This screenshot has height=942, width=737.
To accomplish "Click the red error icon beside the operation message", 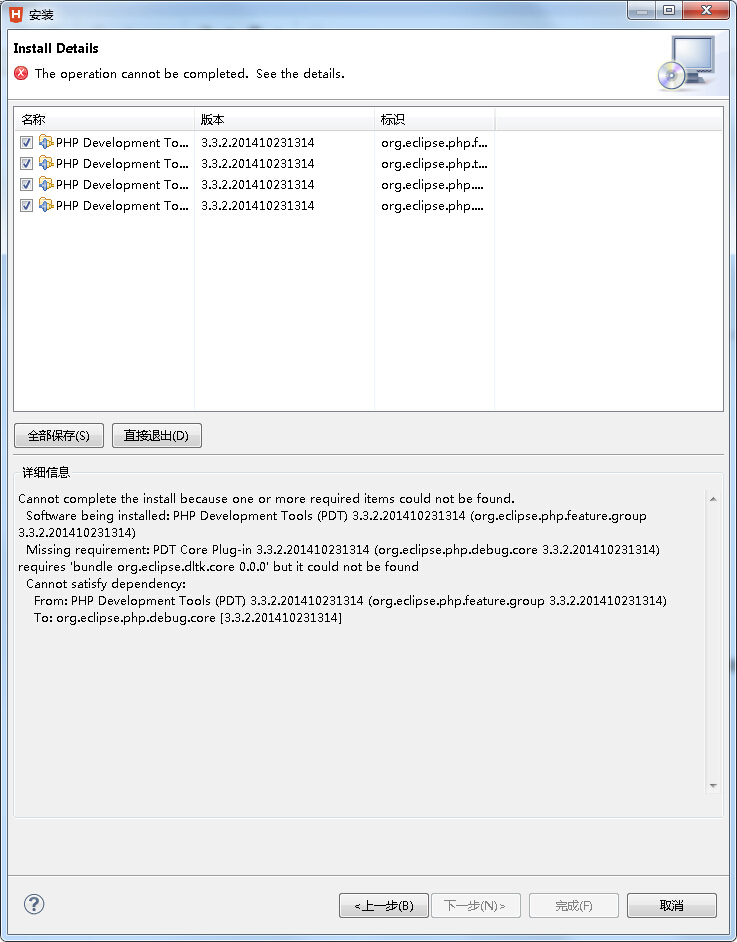I will [21, 73].
